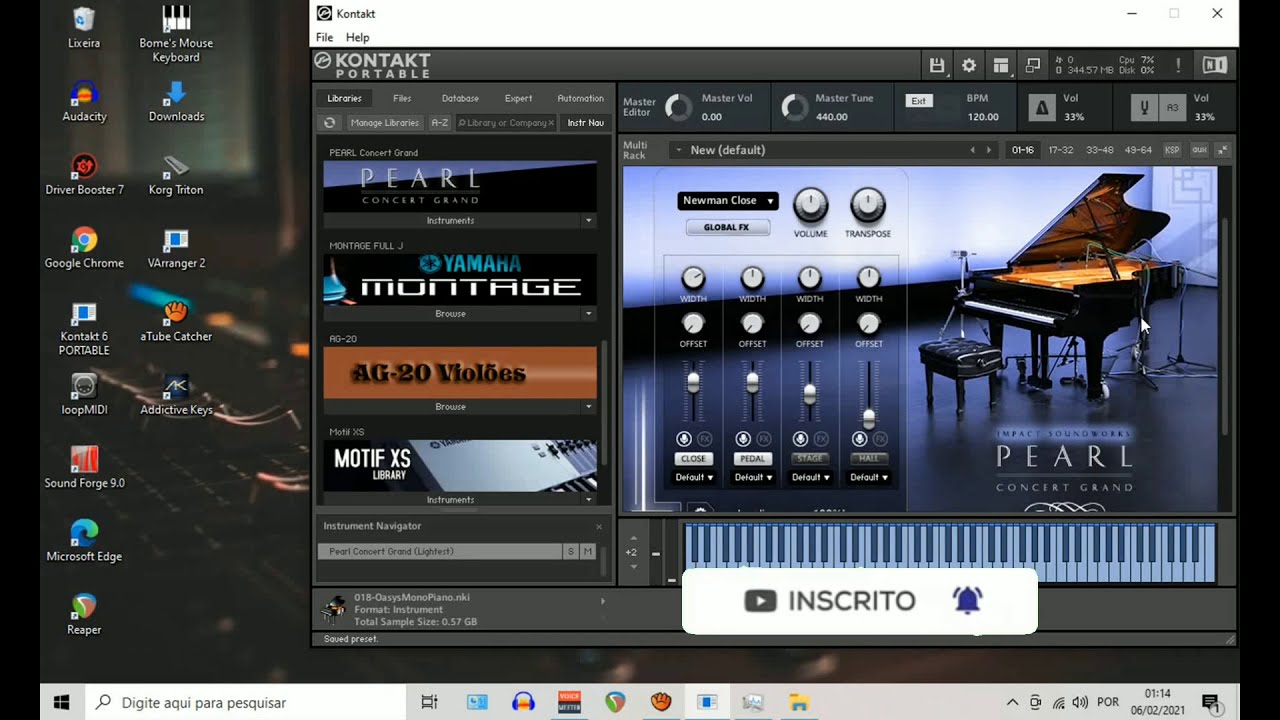Select the Libraries tab

(x=344, y=98)
